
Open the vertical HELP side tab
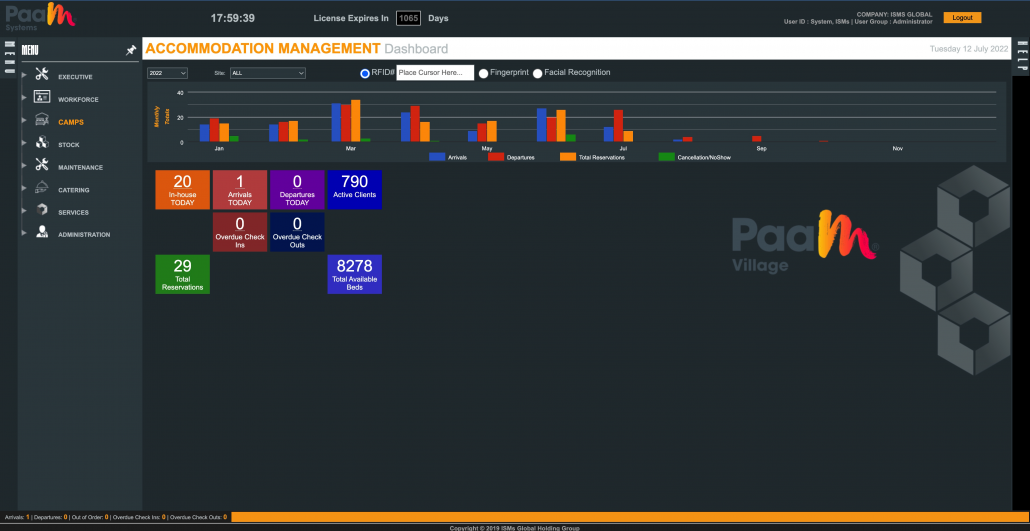tap(1022, 55)
